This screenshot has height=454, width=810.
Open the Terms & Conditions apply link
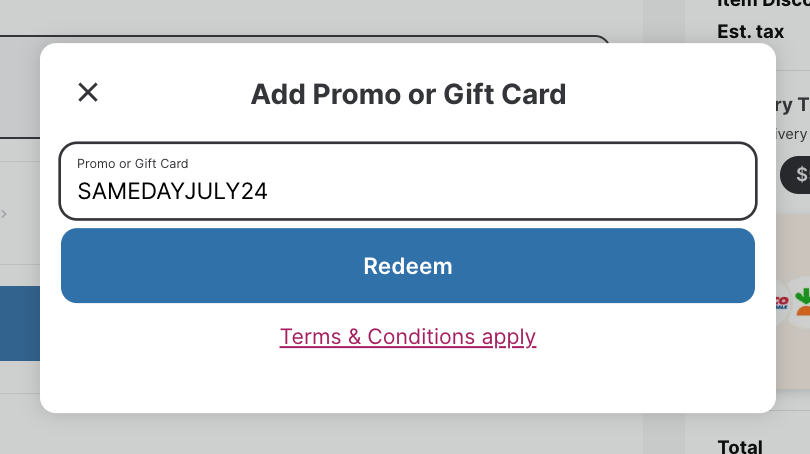[x=408, y=337]
